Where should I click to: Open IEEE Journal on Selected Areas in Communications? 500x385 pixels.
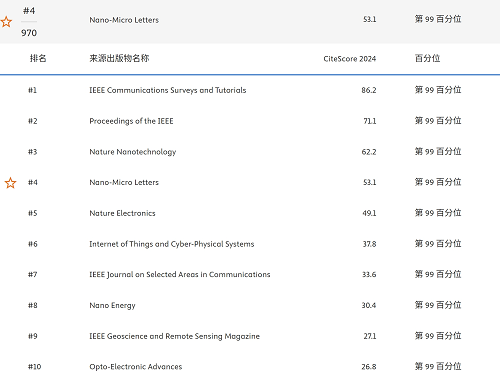click(180, 275)
